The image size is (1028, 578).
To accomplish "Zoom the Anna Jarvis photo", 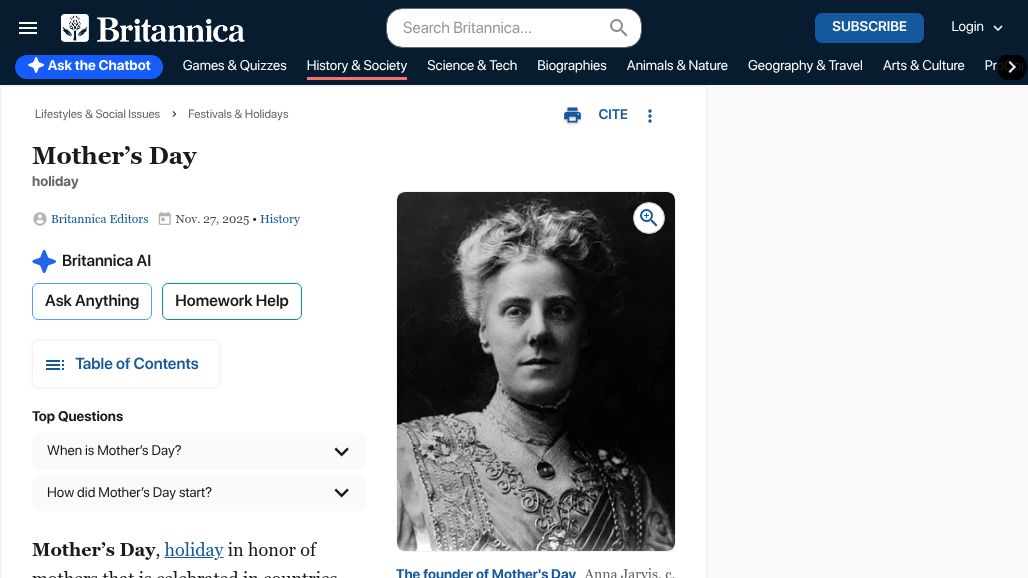I will coord(649,218).
